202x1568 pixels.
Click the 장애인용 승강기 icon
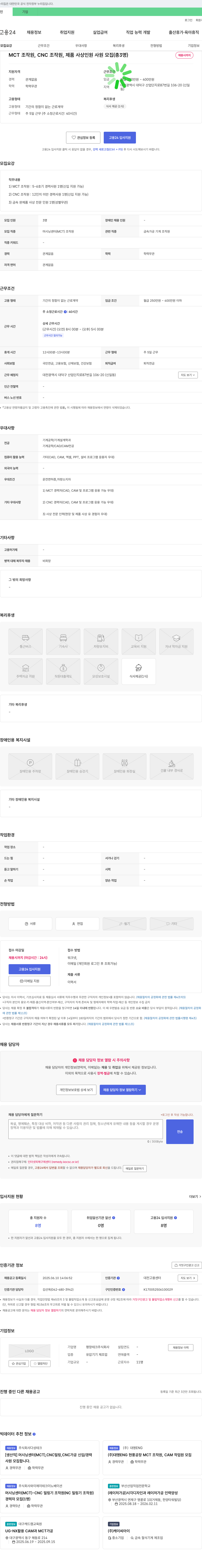pyautogui.click(x=77, y=766)
